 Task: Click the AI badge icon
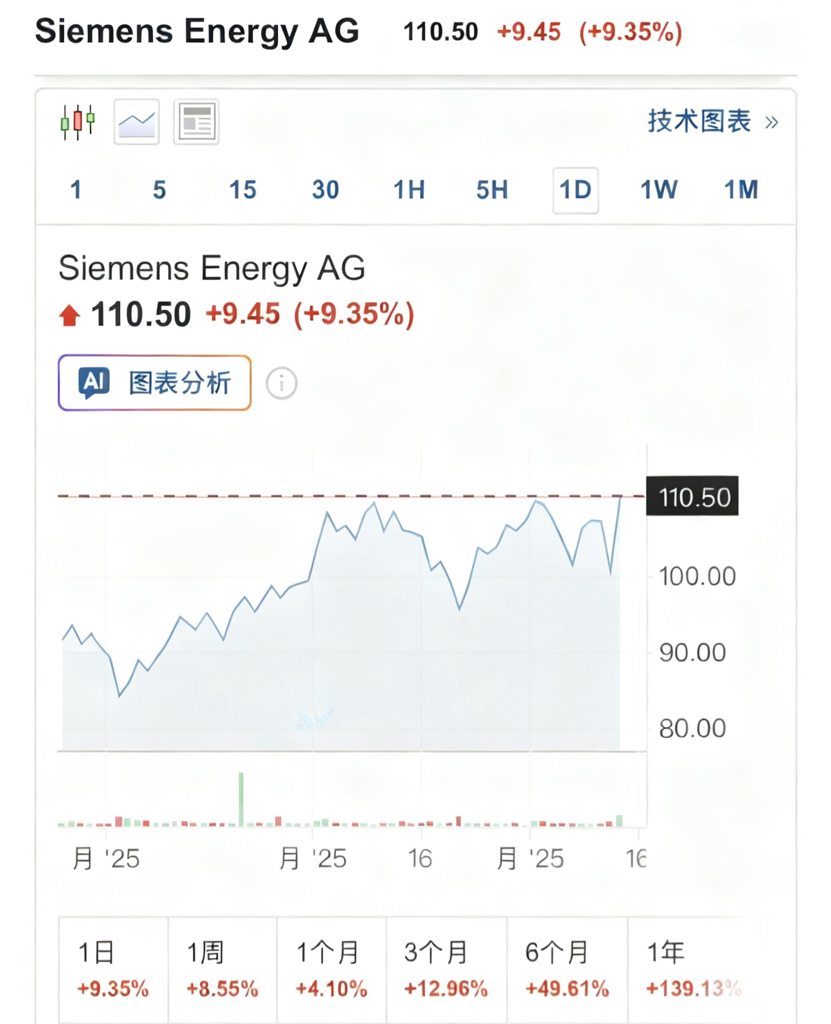pos(94,383)
